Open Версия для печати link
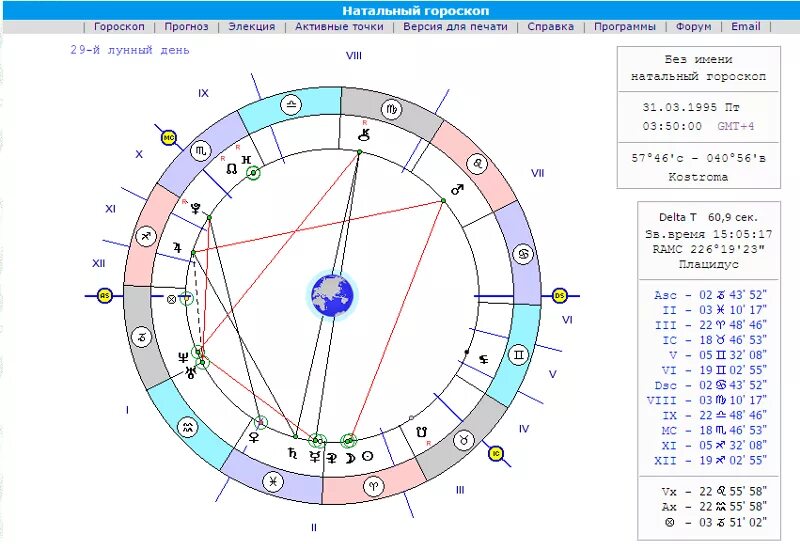This screenshot has height=544, width=800. (x=455, y=27)
